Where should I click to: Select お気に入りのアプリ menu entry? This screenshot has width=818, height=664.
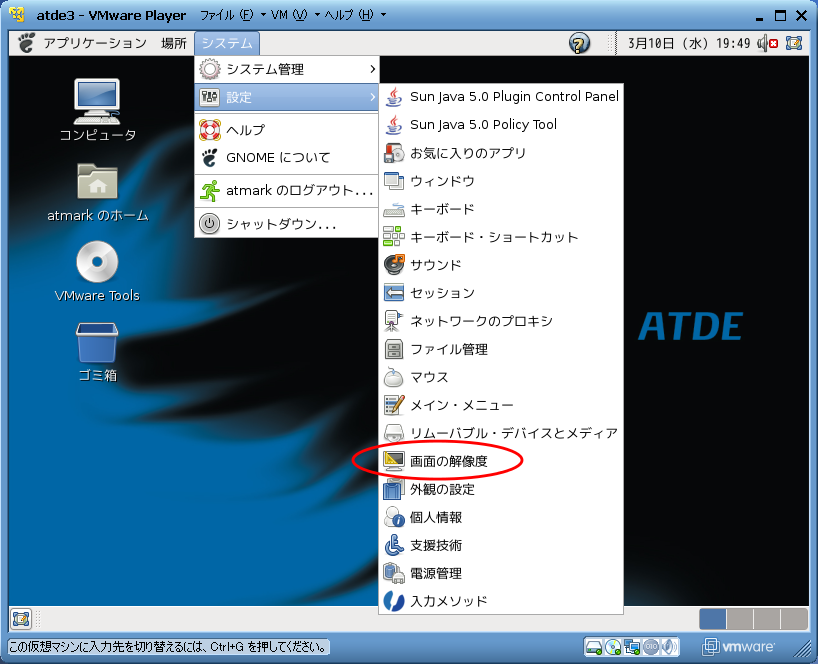point(501,153)
